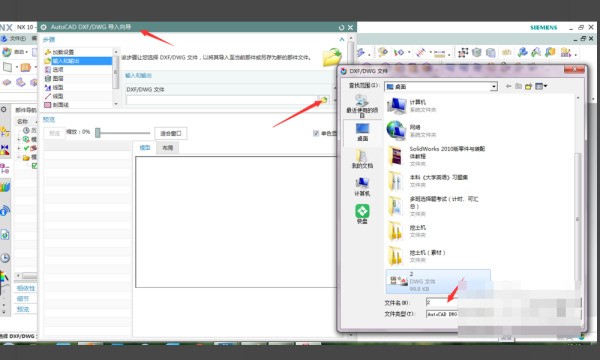The width and height of the screenshot is (600, 360).
Task: Open the gear settings icon in wizard title bar
Action: tap(44, 27)
